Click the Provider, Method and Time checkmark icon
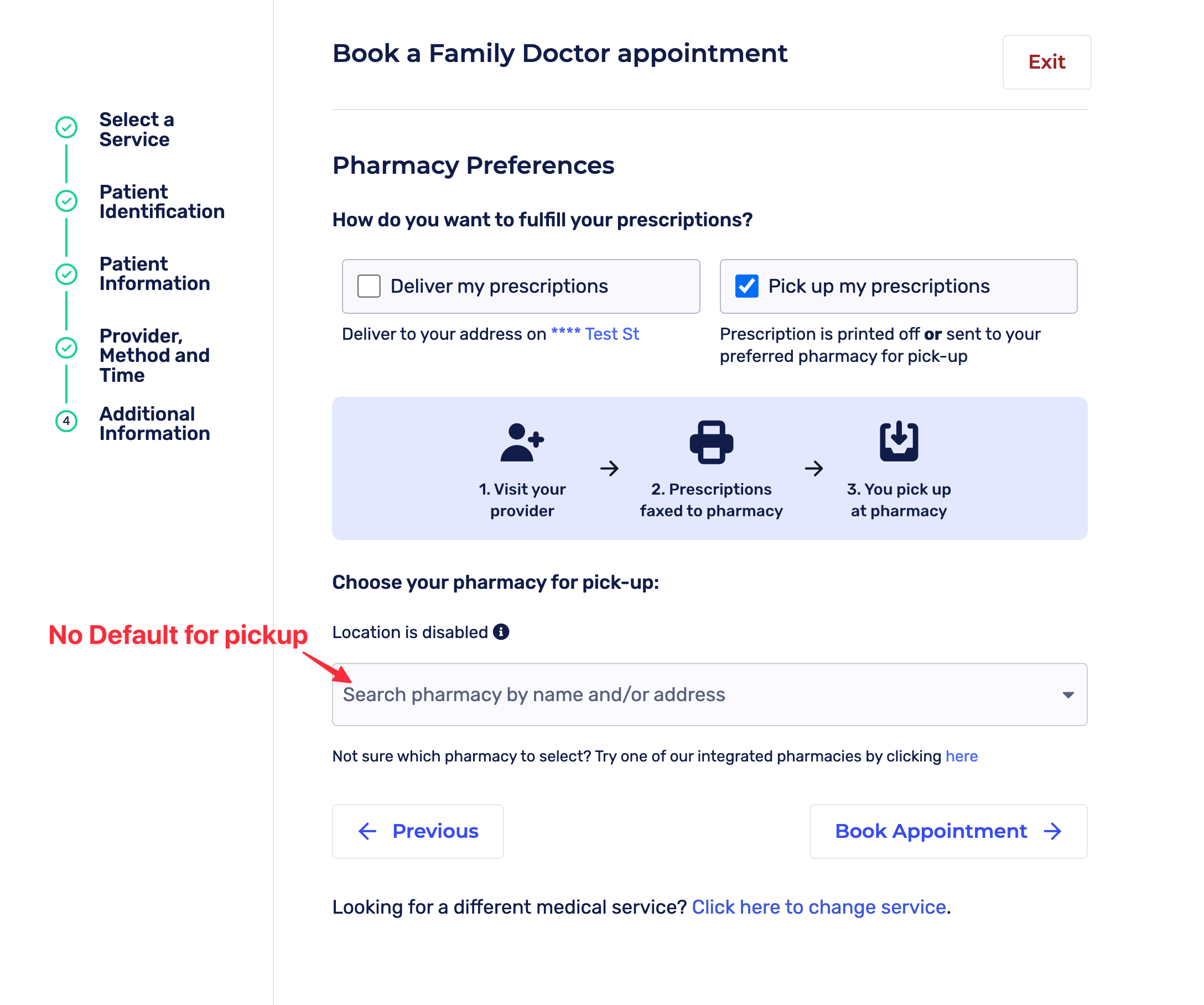The image size is (1204, 1005). pos(66,348)
